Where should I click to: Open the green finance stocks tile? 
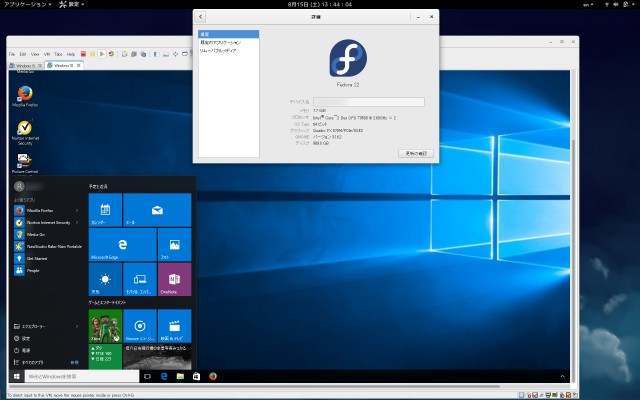tap(105, 357)
